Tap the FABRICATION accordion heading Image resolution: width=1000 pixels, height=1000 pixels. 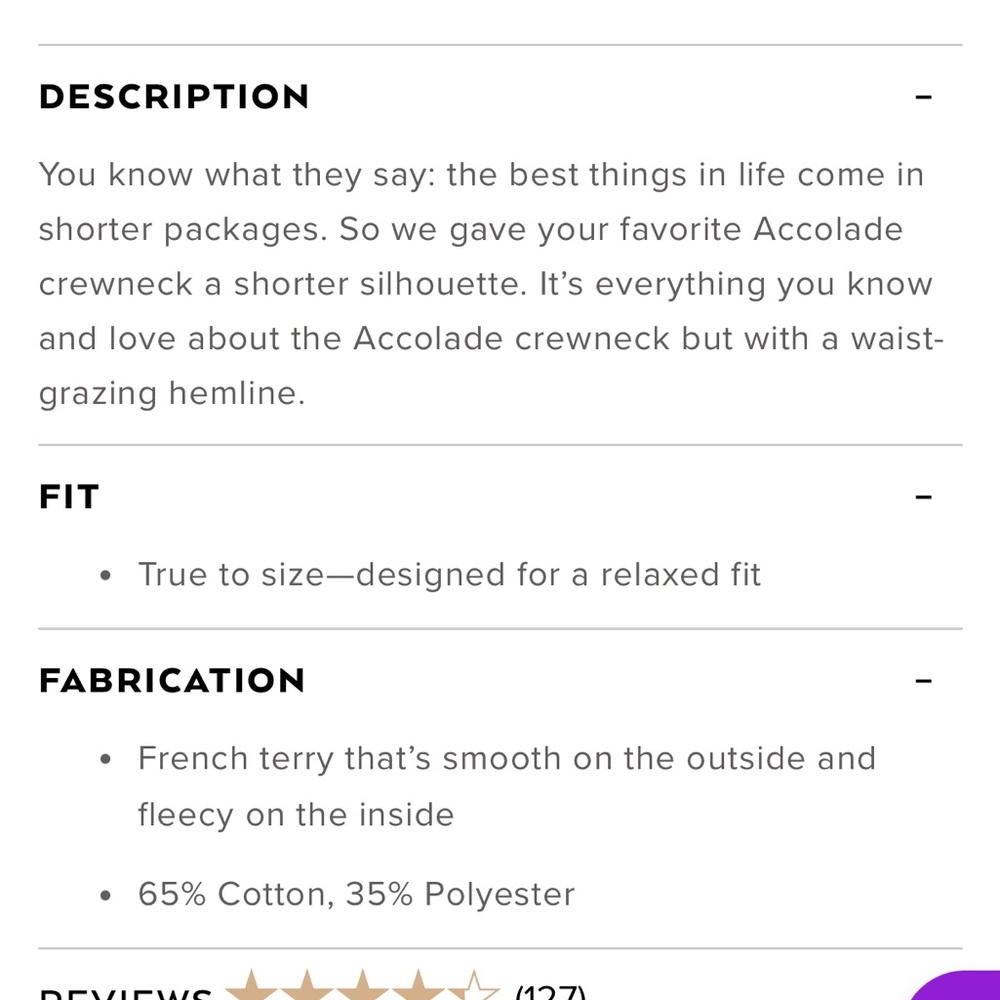coord(172,680)
